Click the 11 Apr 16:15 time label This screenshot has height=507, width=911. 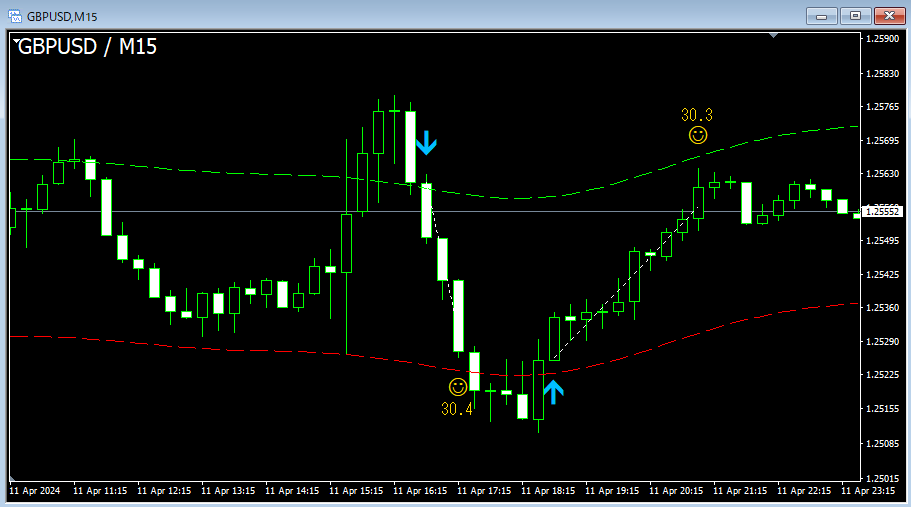[x=420, y=491]
